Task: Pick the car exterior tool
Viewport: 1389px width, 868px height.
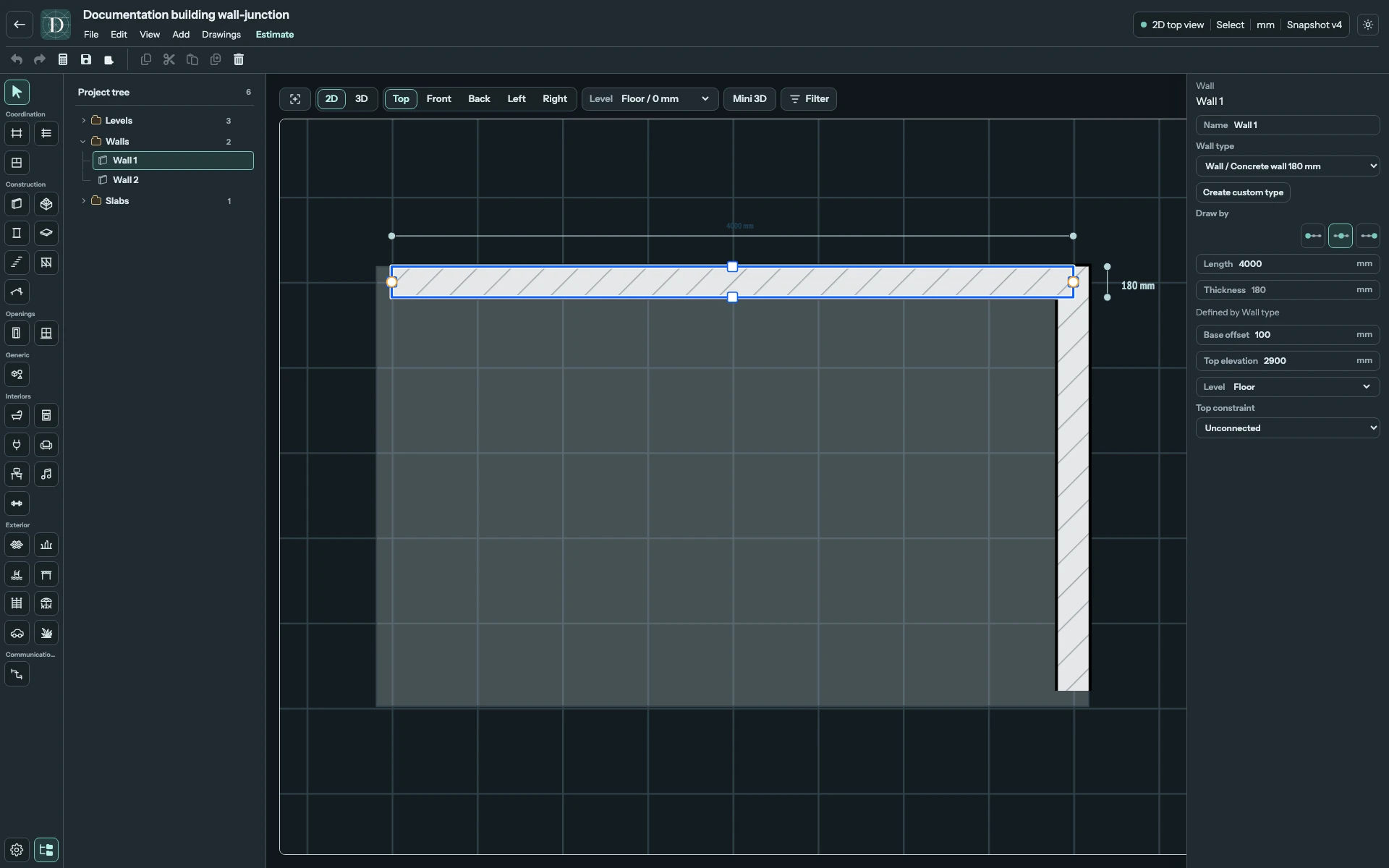Action: (17, 633)
